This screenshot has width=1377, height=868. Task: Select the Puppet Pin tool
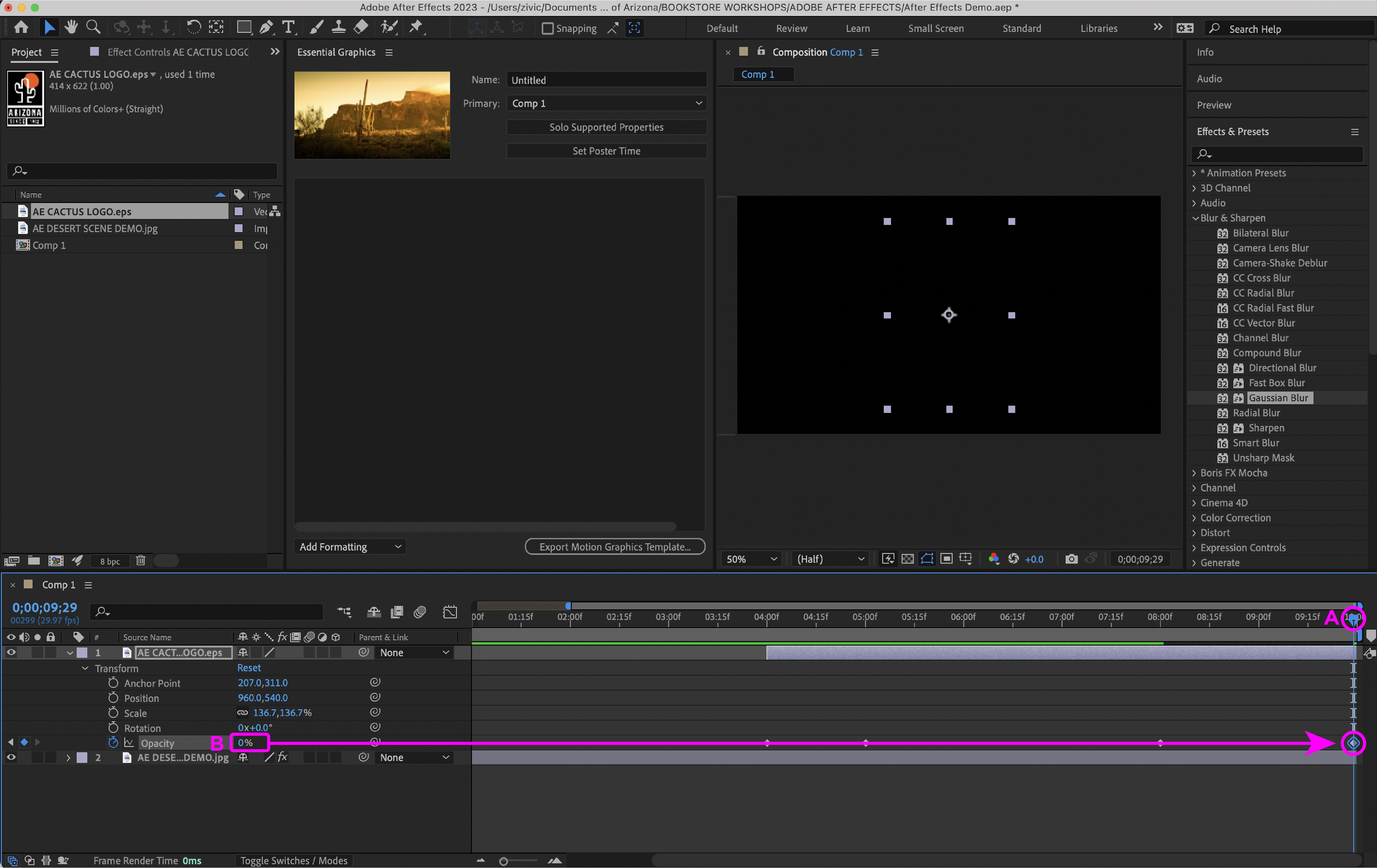click(416, 28)
